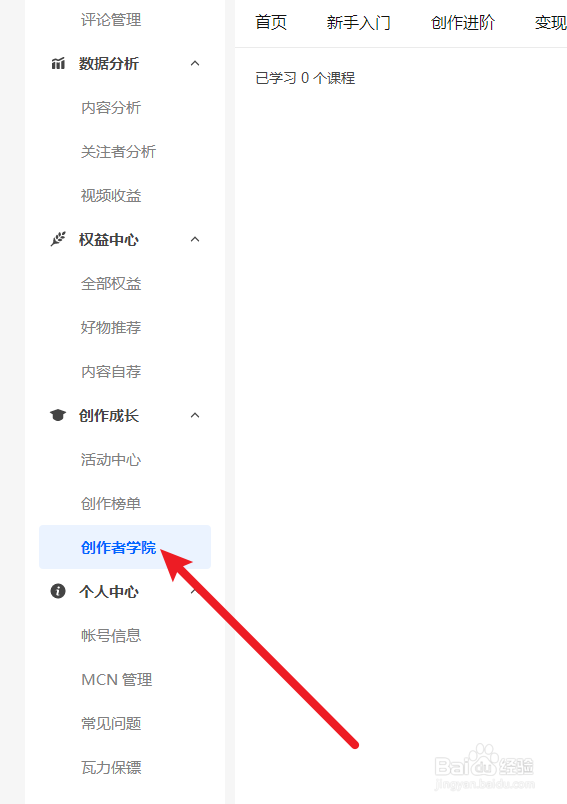Click the 个人中心 info icon
The width and height of the screenshot is (567, 804).
point(58,591)
